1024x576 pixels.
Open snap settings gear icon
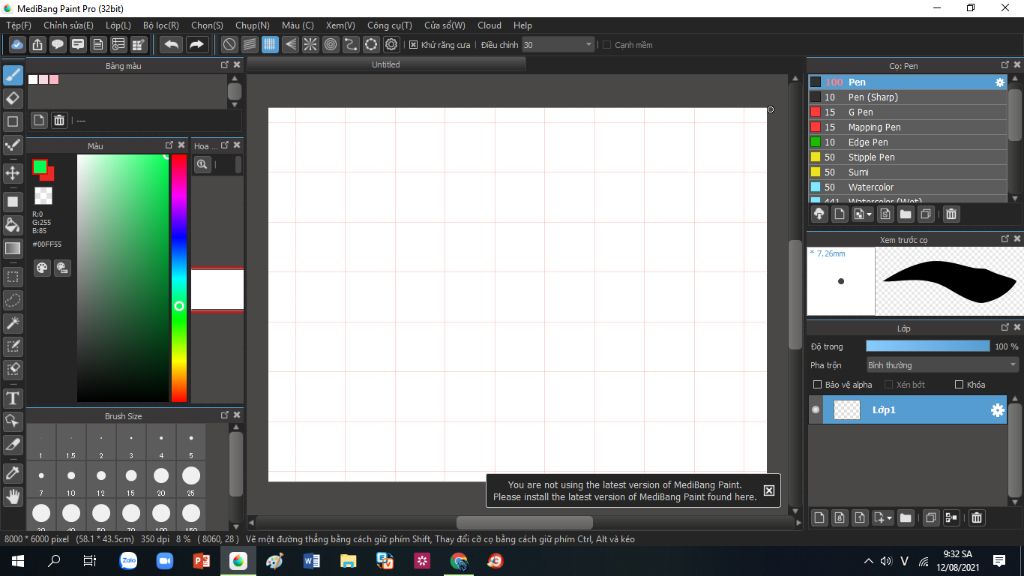click(x=391, y=44)
